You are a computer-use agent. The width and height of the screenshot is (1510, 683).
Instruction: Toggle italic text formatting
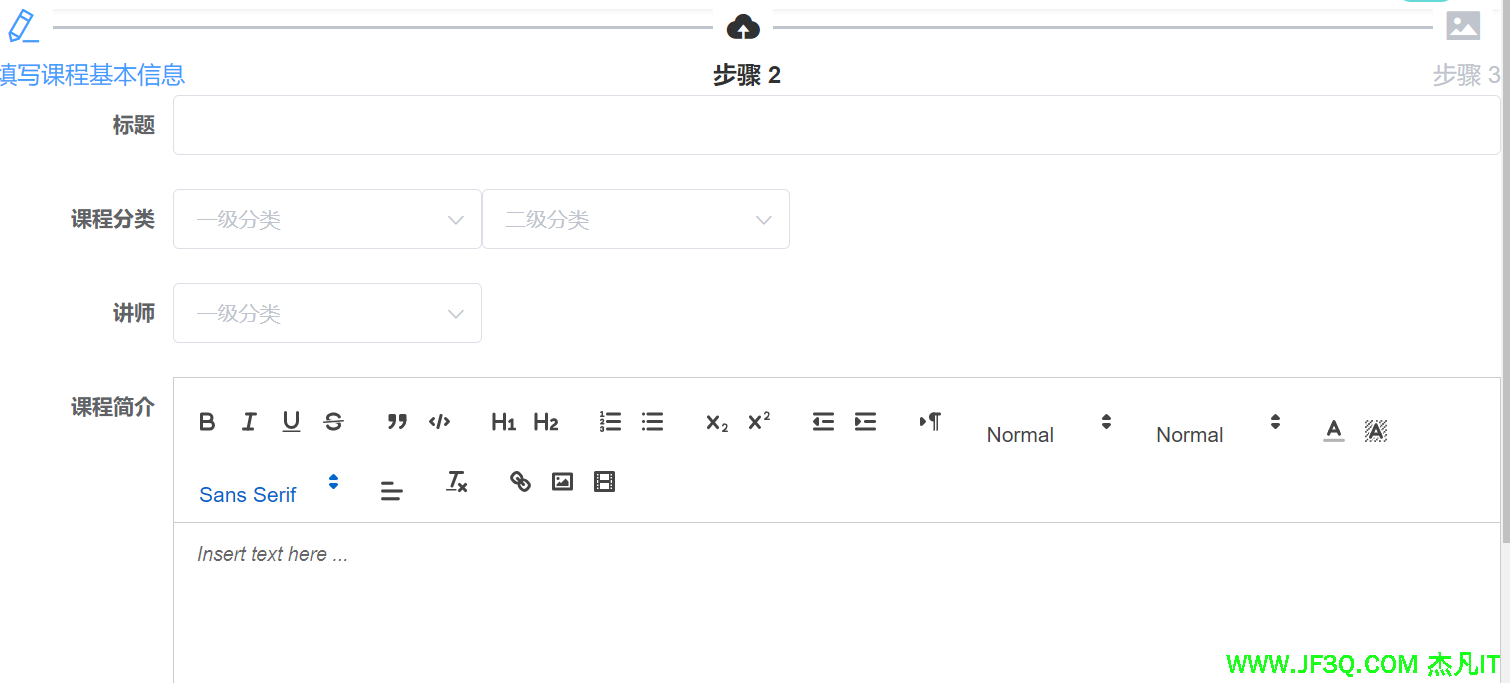249,422
